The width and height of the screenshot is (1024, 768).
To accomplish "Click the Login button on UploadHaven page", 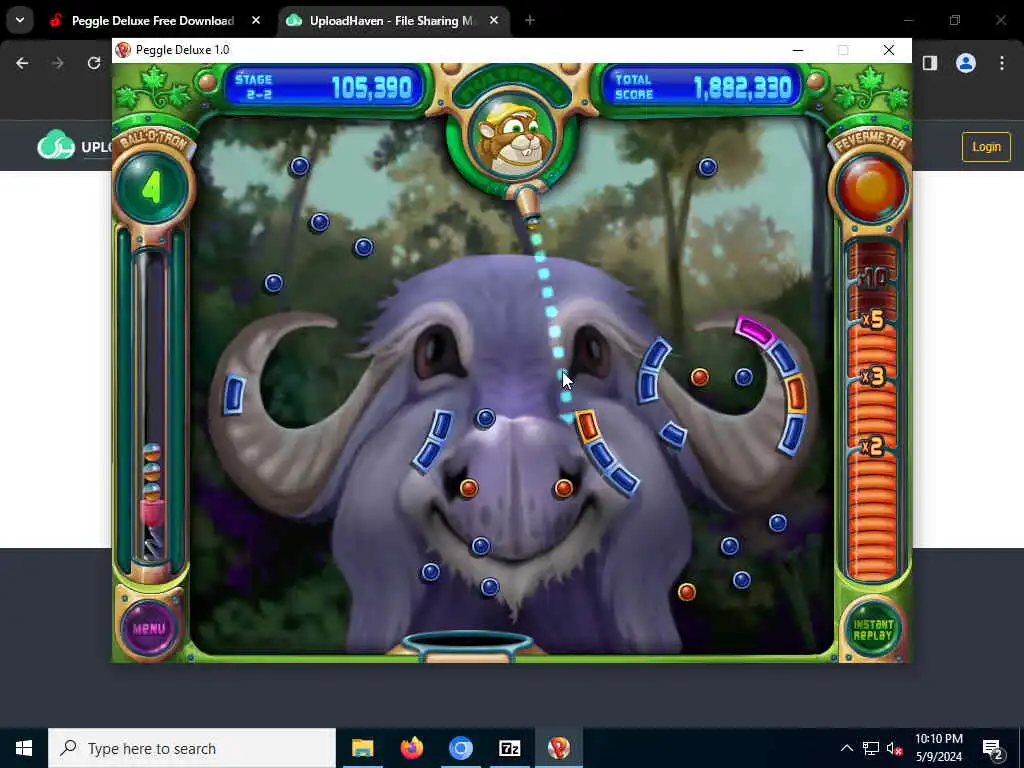I will pyautogui.click(x=986, y=147).
